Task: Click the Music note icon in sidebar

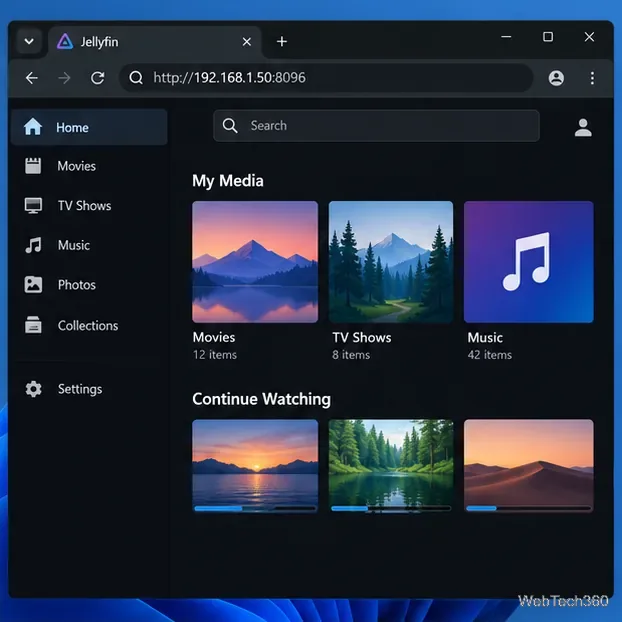Action: (x=33, y=245)
